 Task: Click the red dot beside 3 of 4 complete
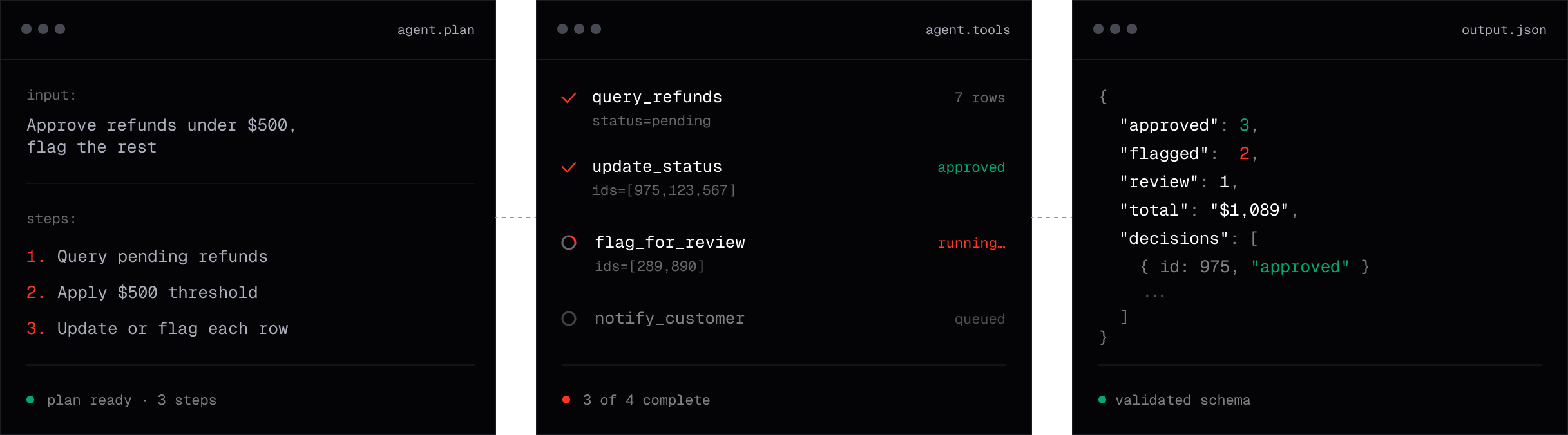pos(566,400)
